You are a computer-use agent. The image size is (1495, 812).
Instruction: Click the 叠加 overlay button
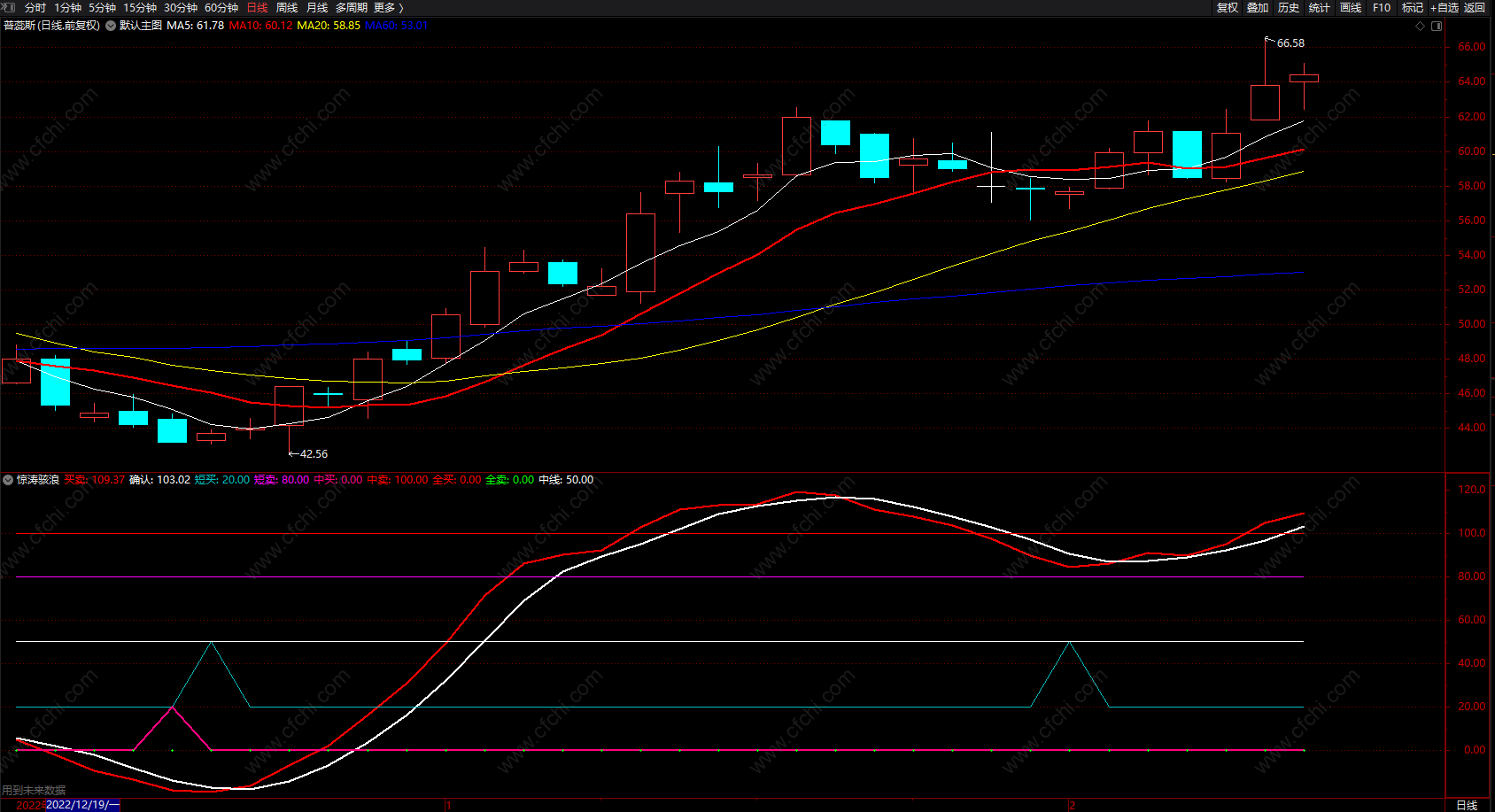(1258, 7)
